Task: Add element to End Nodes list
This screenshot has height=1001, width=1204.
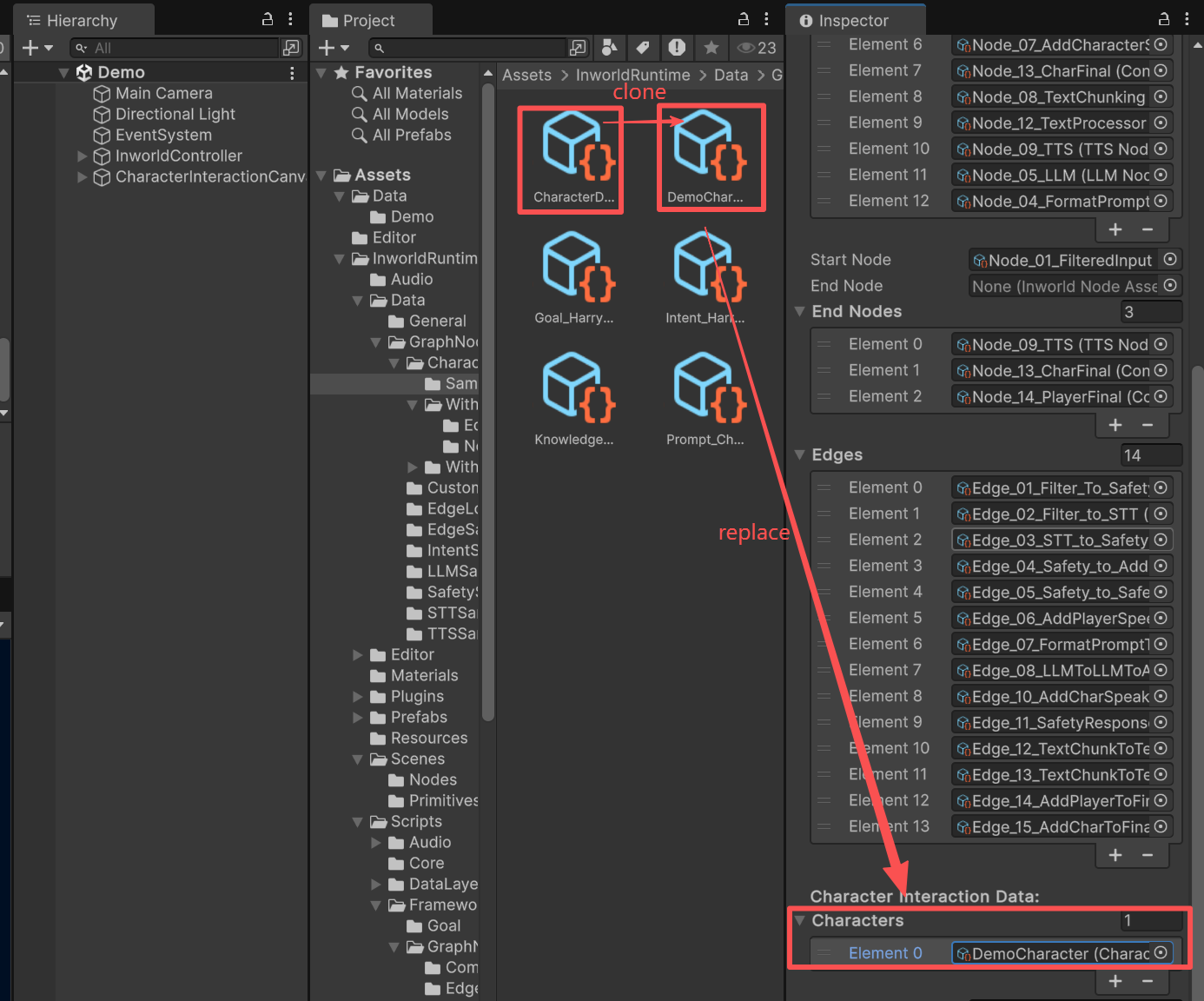Action: 1115,425
